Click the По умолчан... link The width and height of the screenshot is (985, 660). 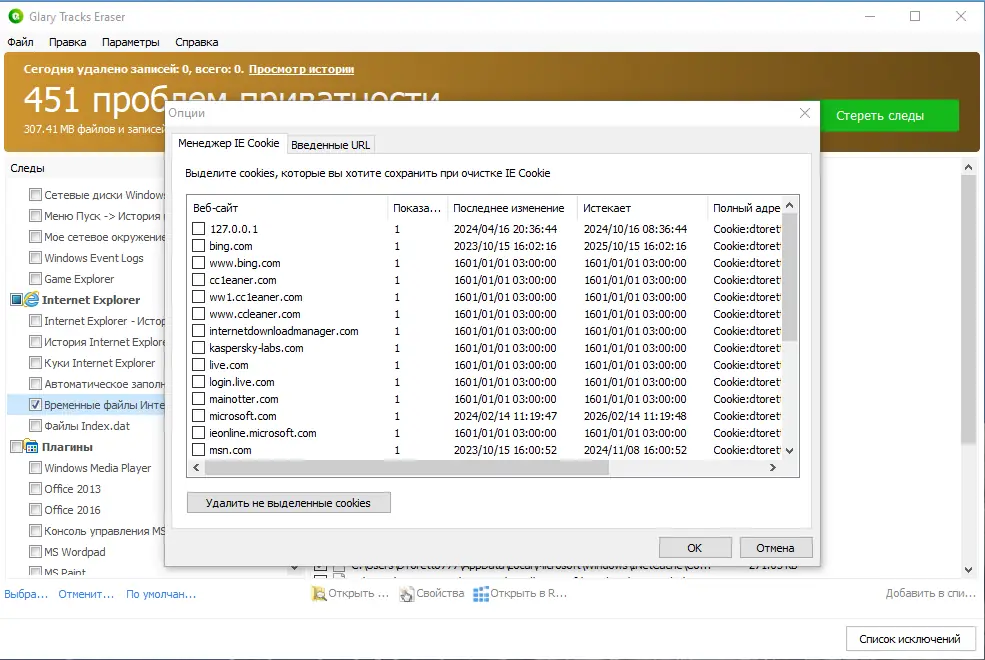[161, 594]
